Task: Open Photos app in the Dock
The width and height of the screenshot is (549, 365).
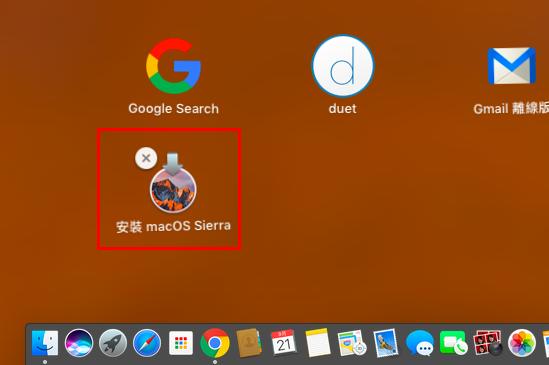Action: [x=522, y=343]
